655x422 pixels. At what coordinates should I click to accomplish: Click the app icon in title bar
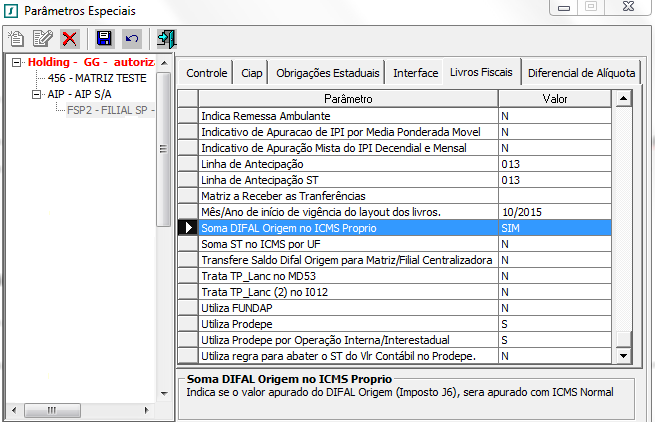click(10, 10)
